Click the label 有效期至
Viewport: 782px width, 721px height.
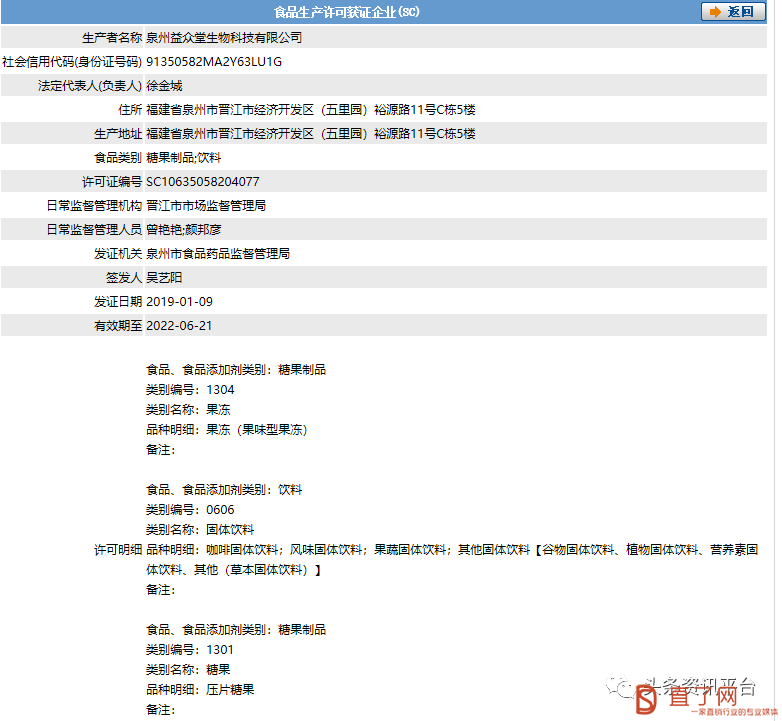tap(118, 326)
